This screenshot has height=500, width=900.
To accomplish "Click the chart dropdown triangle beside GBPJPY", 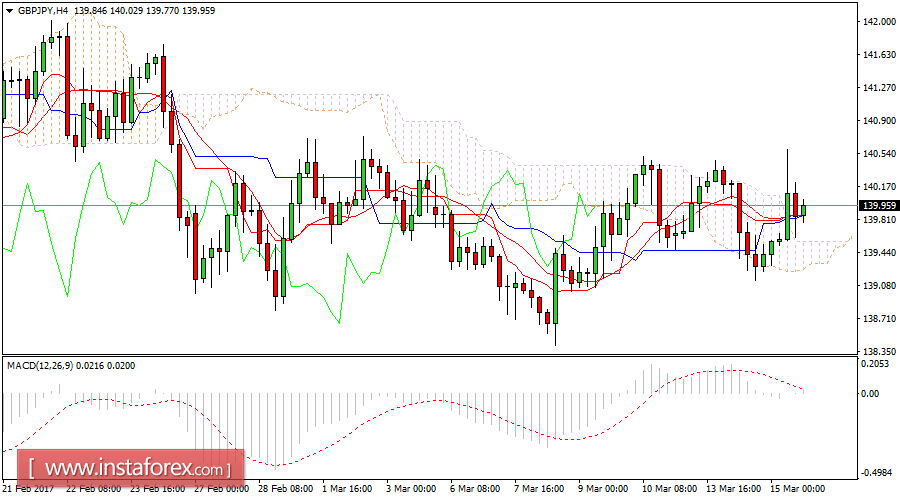I will point(9,11).
